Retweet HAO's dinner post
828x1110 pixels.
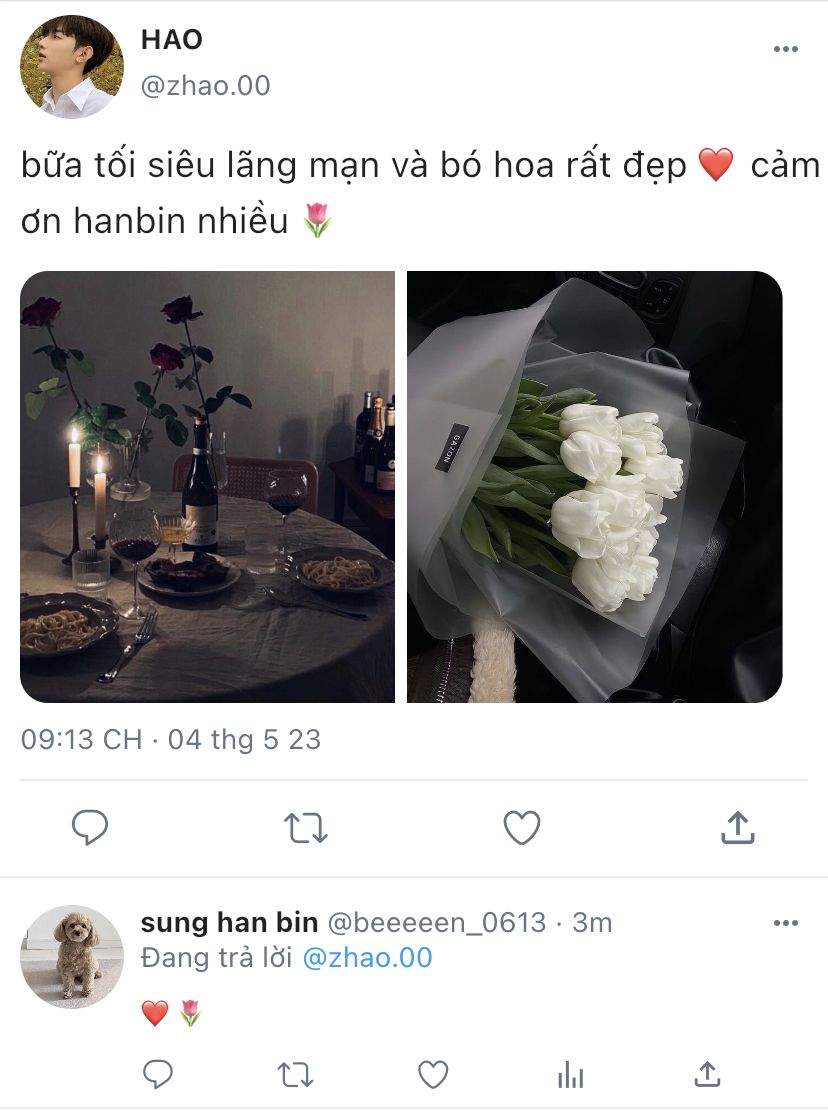306,828
